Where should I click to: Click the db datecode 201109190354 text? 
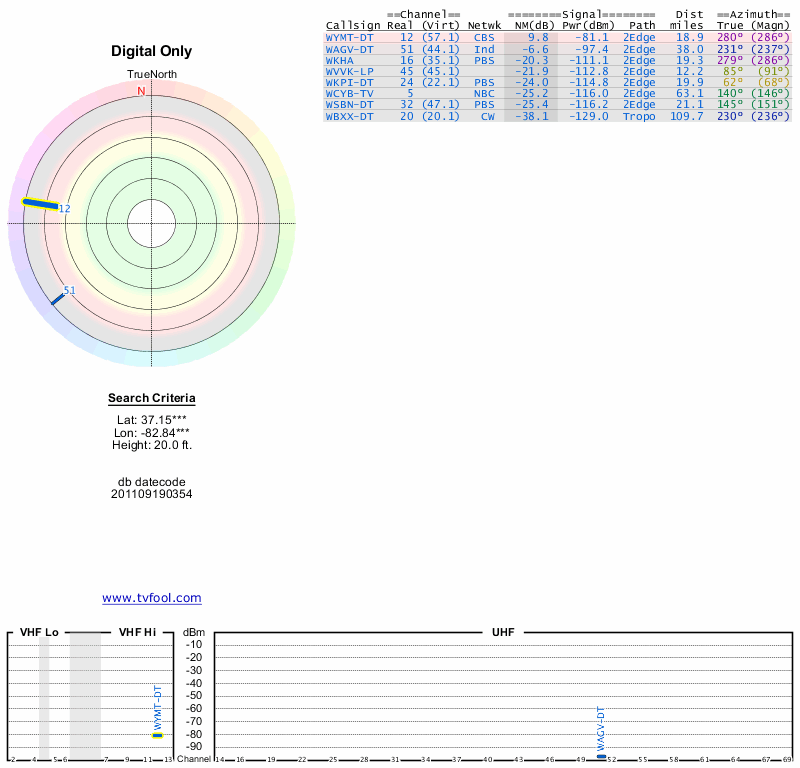coord(152,494)
